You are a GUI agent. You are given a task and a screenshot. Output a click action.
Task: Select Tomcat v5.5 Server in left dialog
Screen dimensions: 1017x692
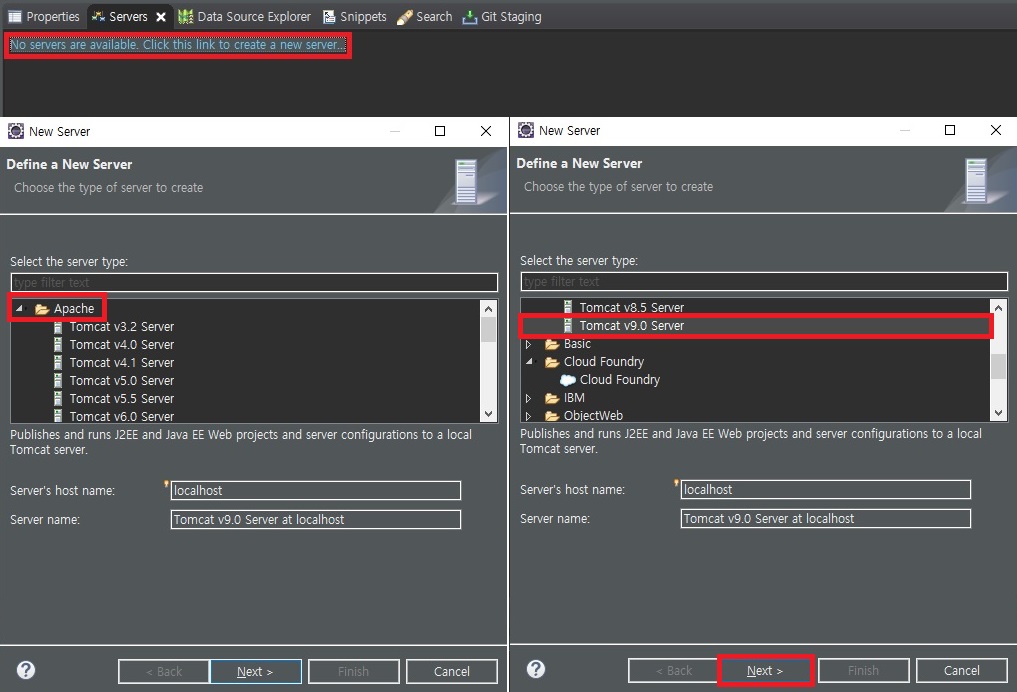[121, 398]
